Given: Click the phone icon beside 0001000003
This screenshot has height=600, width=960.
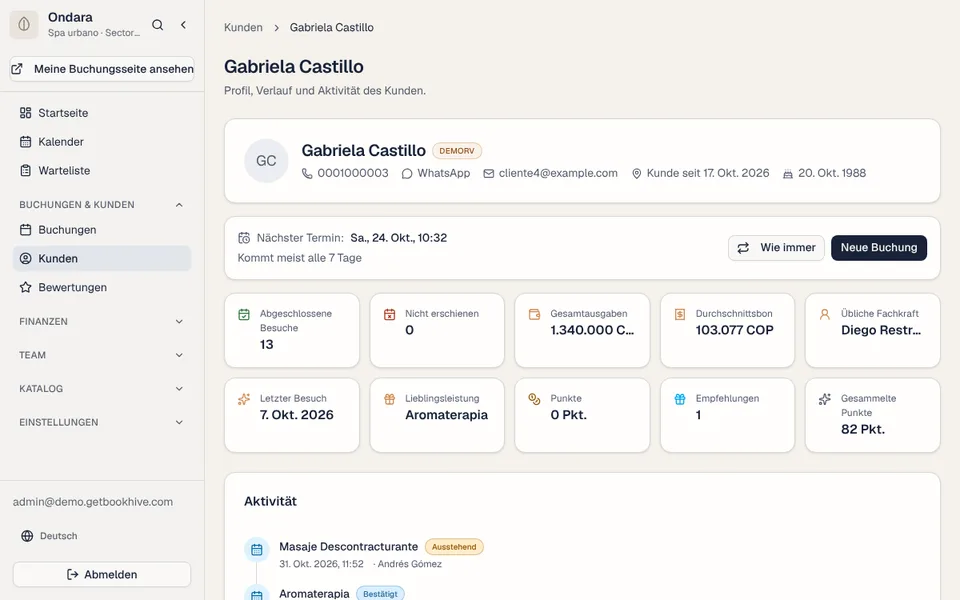Looking at the screenshot, I should [x=307, y=174].
